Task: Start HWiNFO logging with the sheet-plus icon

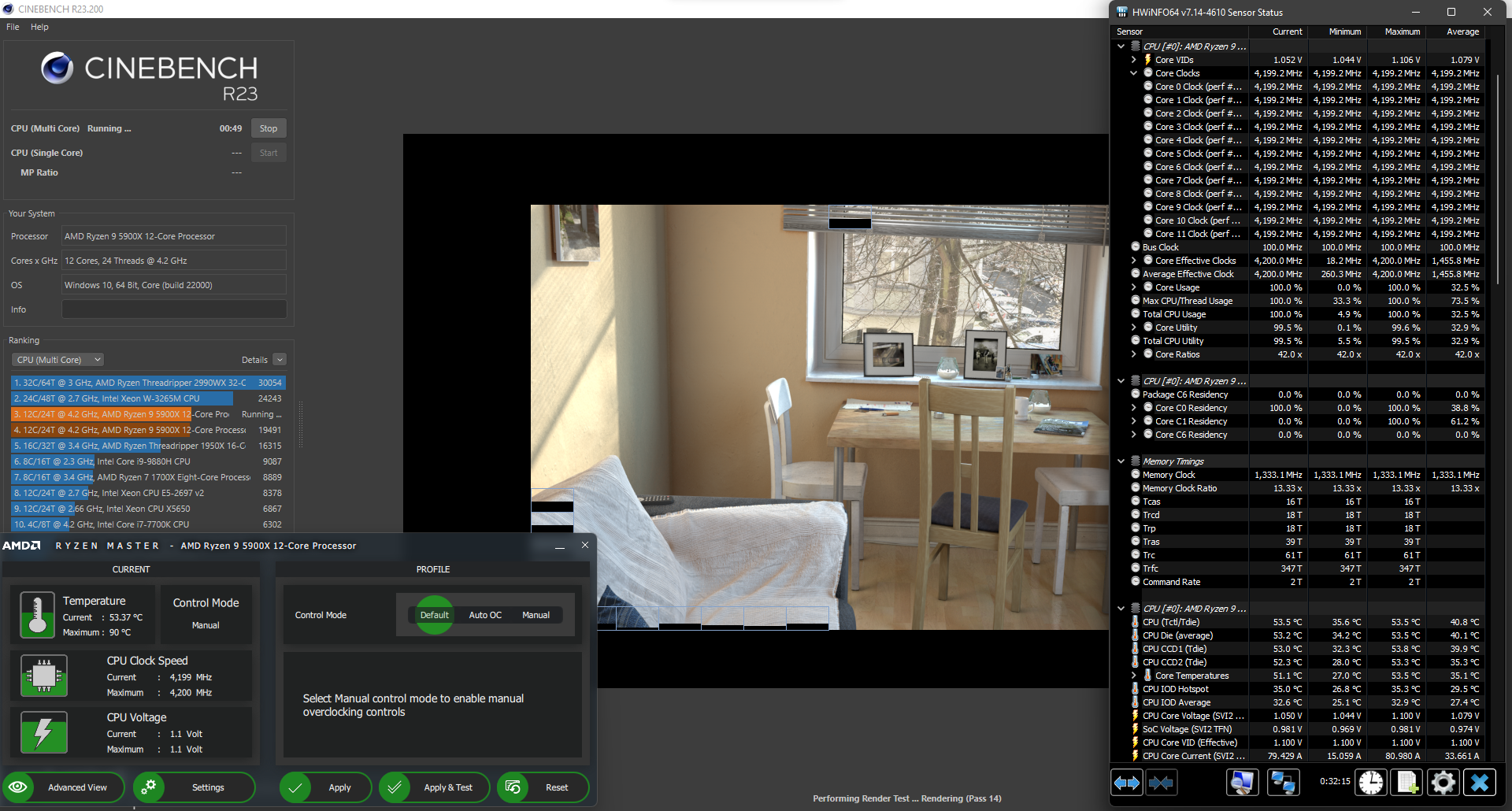Action: tap(1406, 783)
